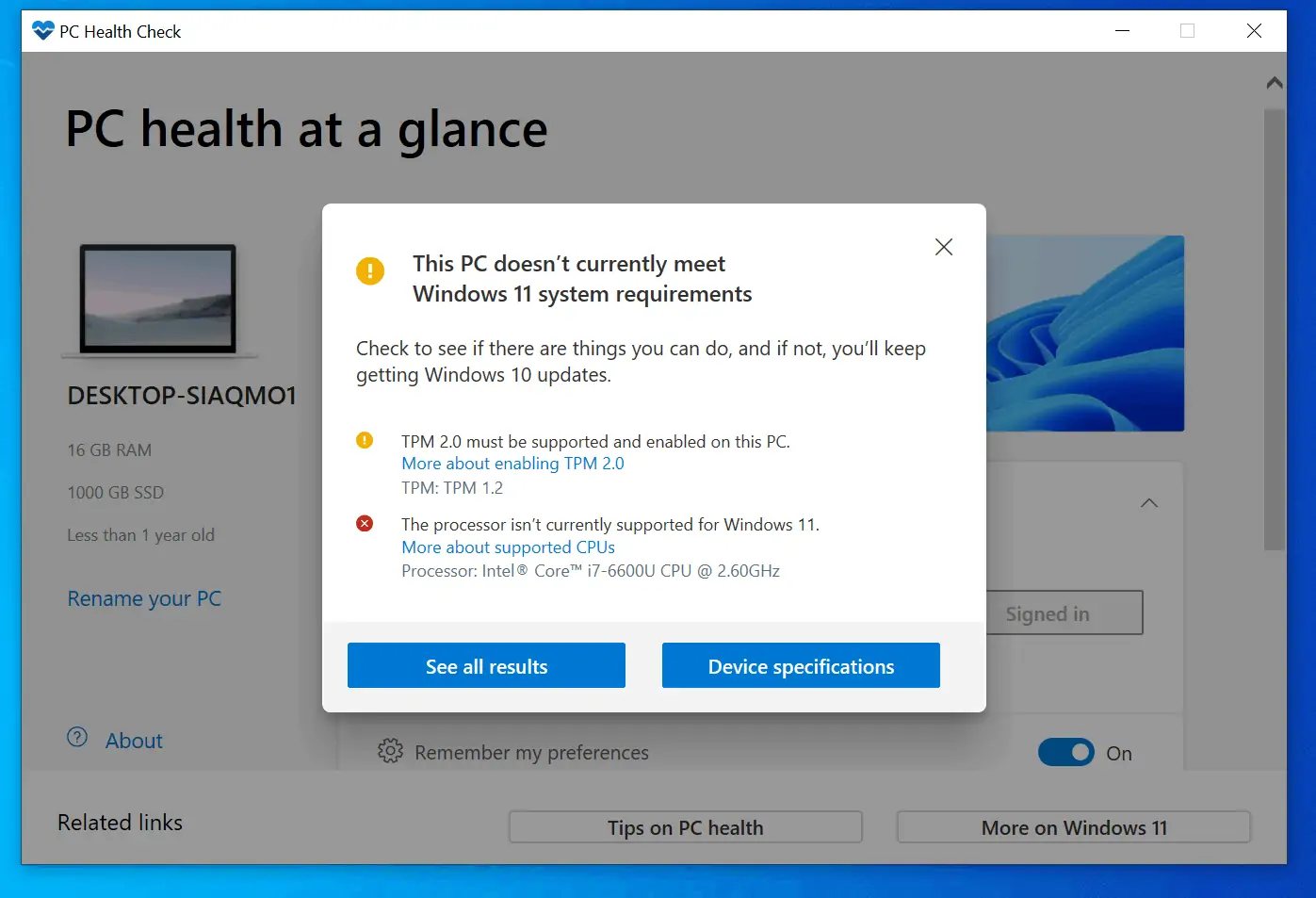Click the Windows 11 bloom wallpaper image
Viewport: 1316px width, 898px height.
[x=1085, y=334]
